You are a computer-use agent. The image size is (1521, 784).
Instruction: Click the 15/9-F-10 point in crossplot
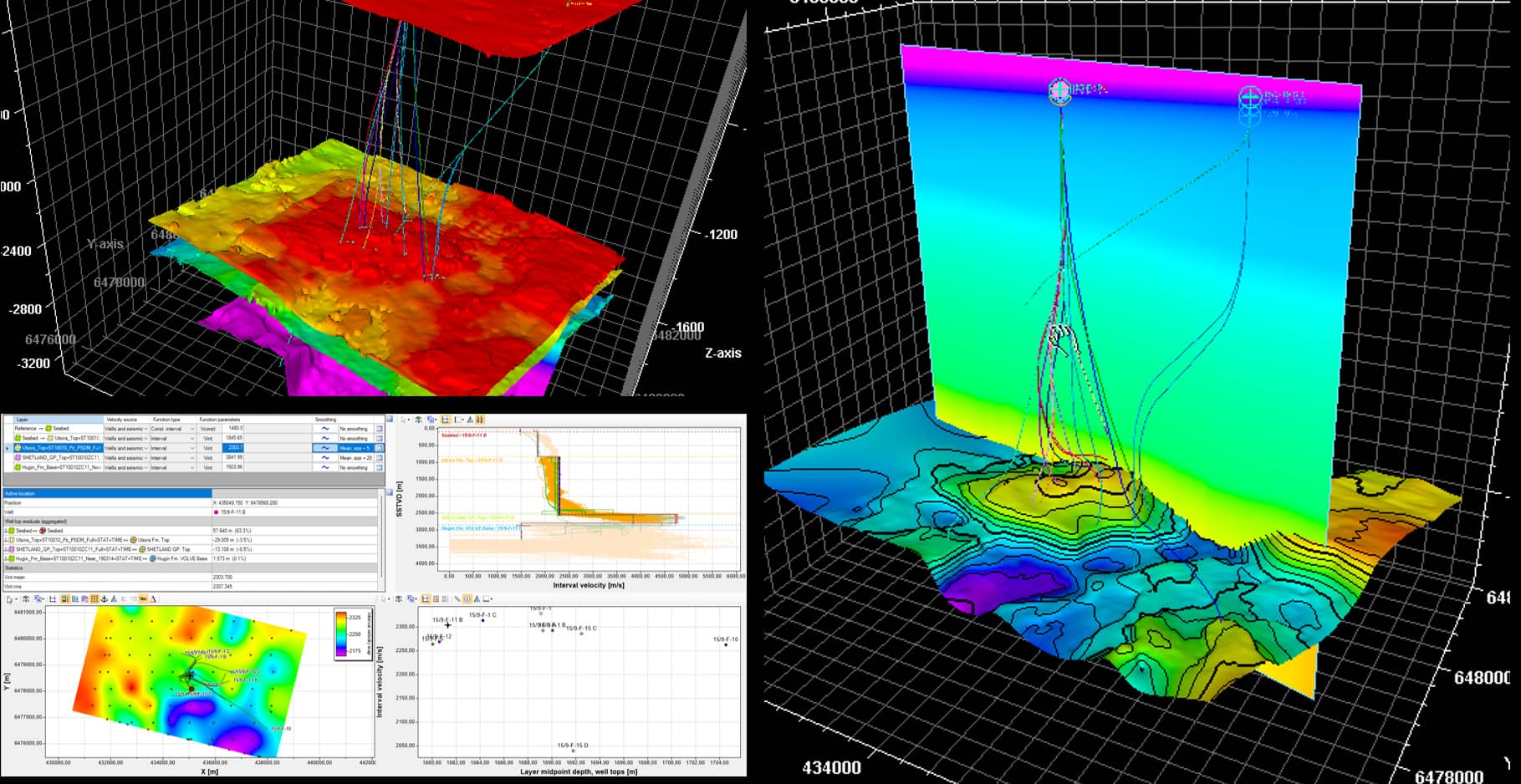click(725, 645)
